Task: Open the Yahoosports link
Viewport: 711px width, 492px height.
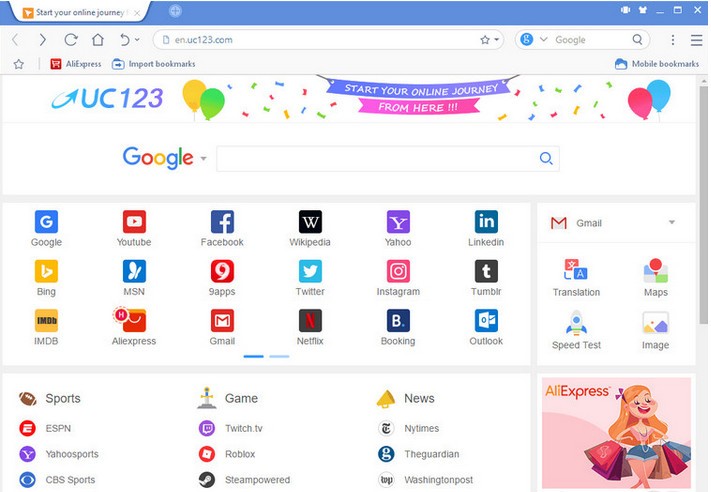Action: 59,454
